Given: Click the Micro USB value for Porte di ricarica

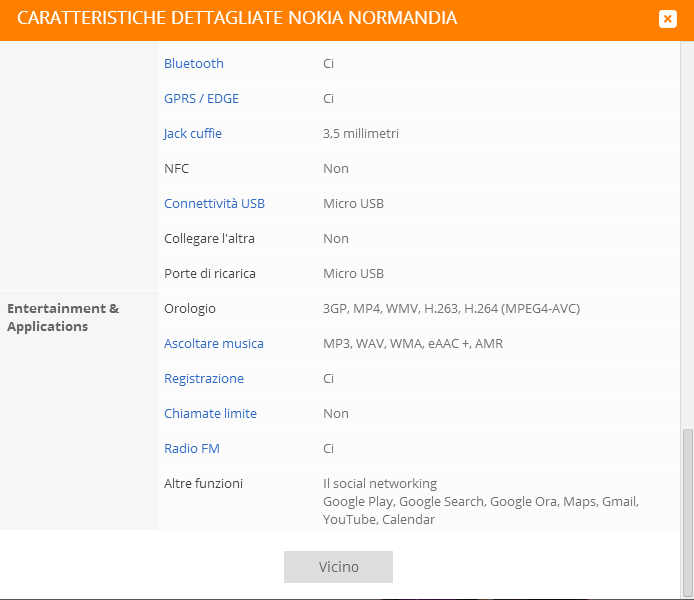Looking at the screenshot, I should coord(353,273).
